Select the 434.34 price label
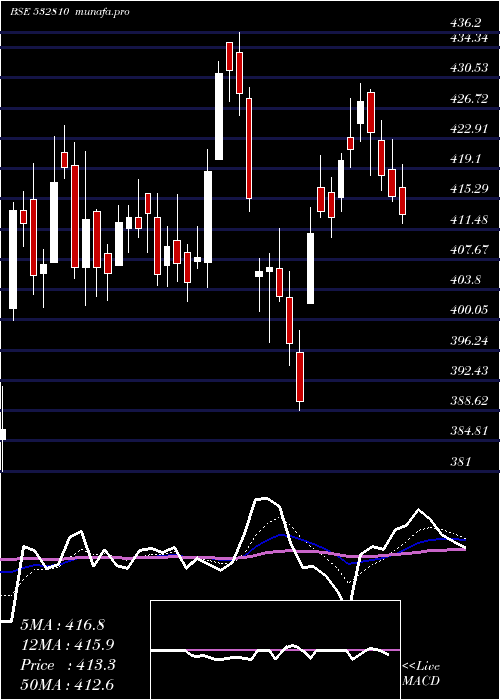The image size is (500, 700). tap(467, 39)
